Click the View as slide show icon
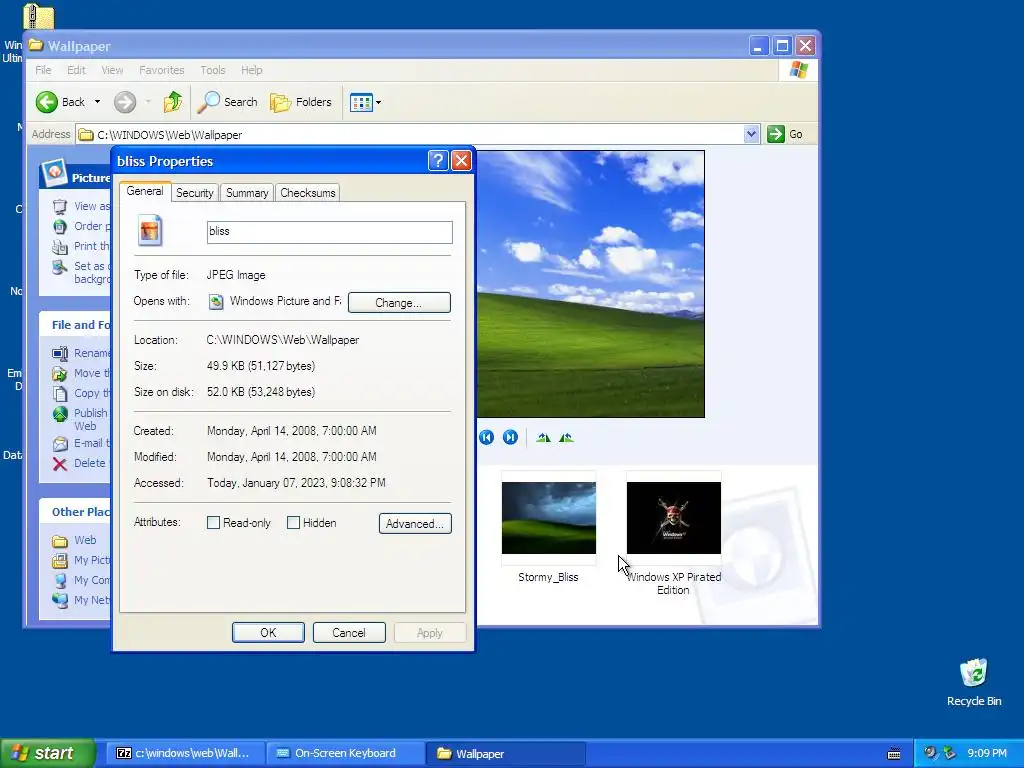Screen dimensions: 1024x768 pyautogui.click(x=60, y=206)
